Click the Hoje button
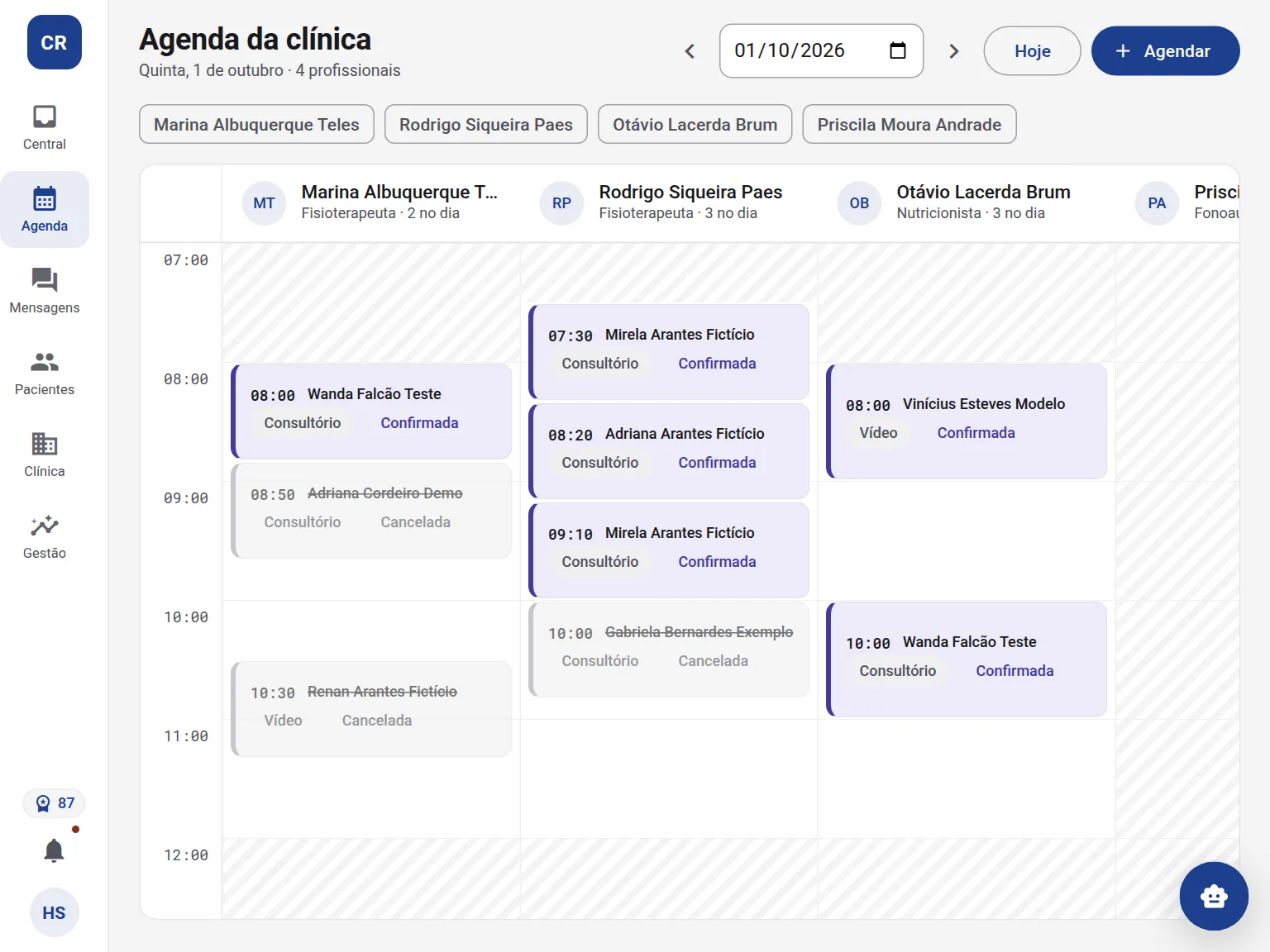This screenshot has width=1270, height=952. point(1032,51)
